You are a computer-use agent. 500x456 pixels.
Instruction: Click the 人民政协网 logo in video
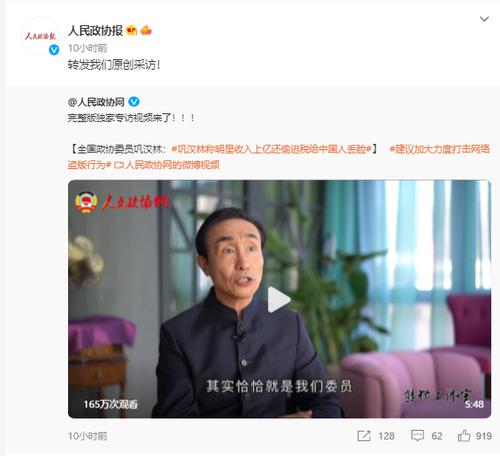pyautogui.click(x=122, y=202)
